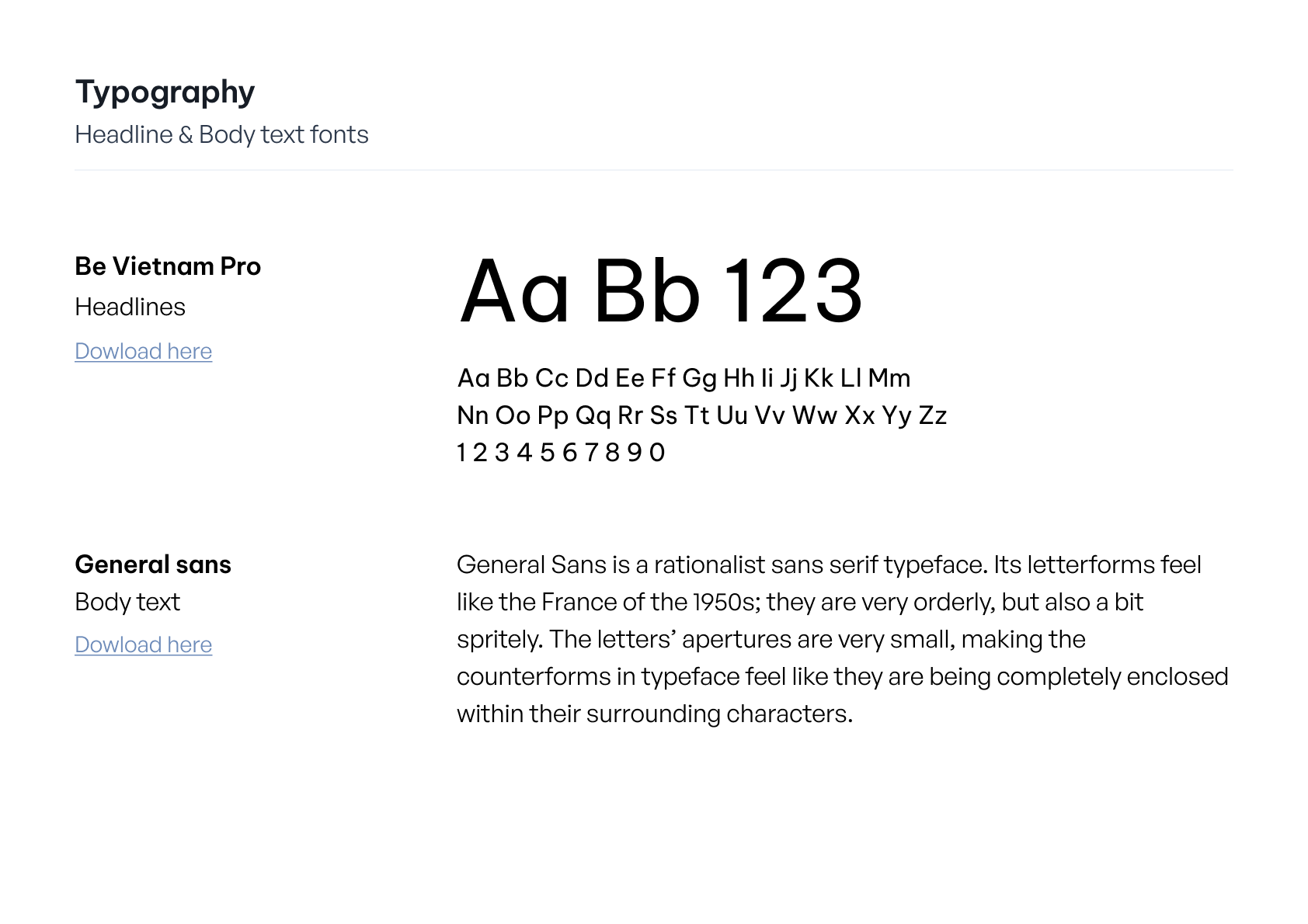Click the Zz letters in alphabet sample
This screenshot has width=1308, height=924.
(x=933, y=415)
